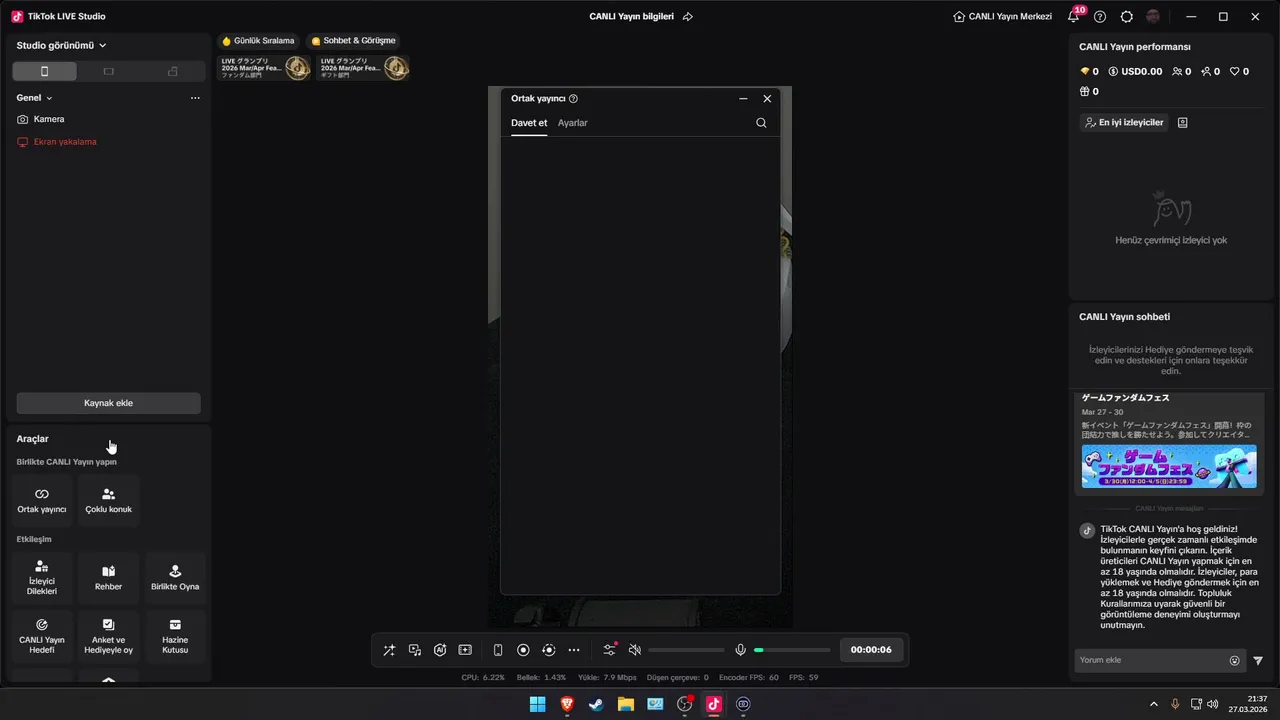Viewport: 1280px width, 720px height.
Task: Click the share arrow next to CANLI Yayın bilgileri
Action: pos(687,17)
